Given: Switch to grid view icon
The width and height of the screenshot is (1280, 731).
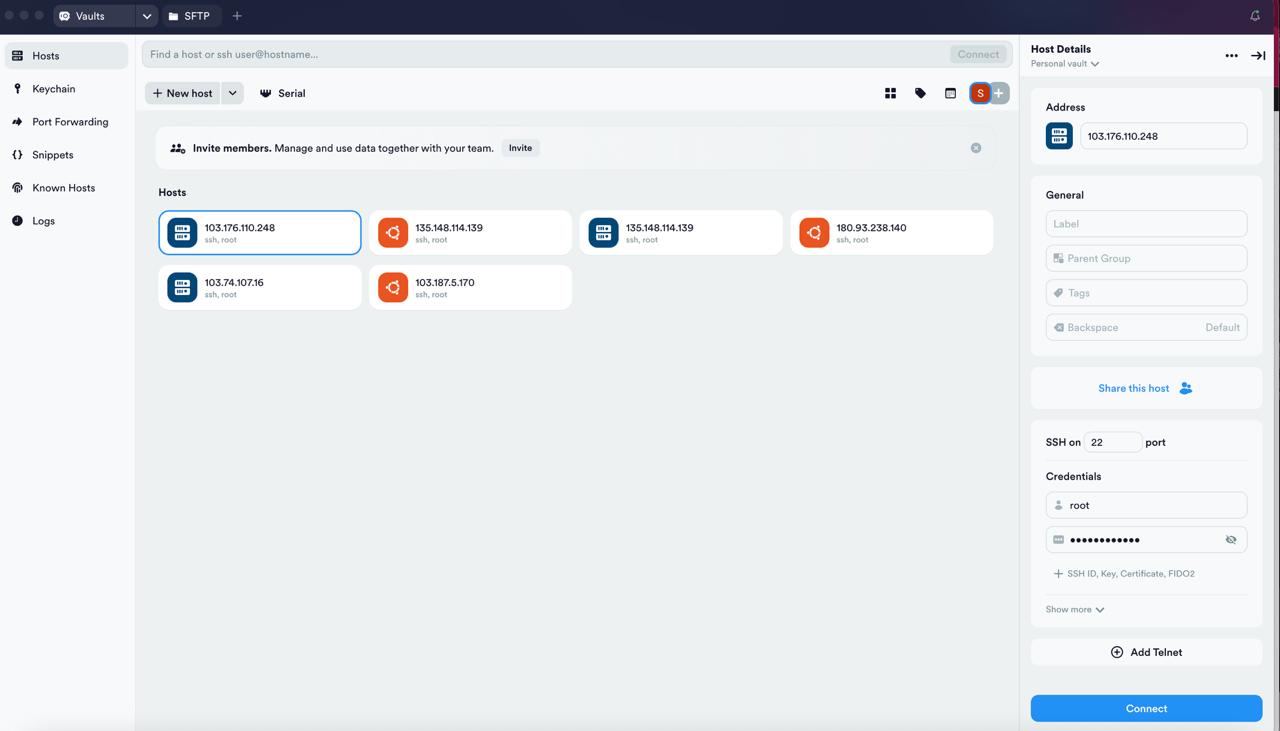Looking at the screenshot, I should [890, 93].
